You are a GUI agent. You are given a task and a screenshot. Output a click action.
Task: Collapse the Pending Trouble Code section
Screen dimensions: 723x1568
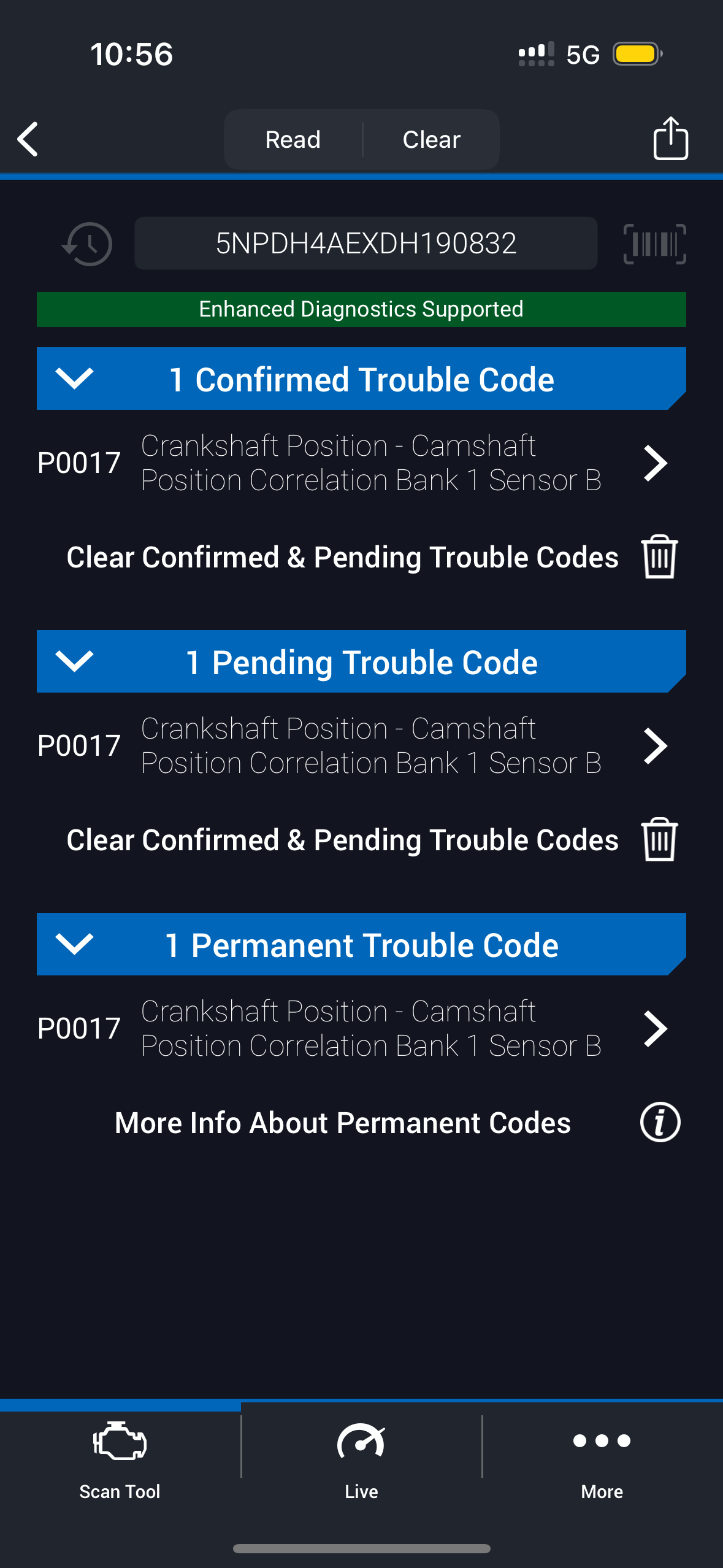coord(74,661)
